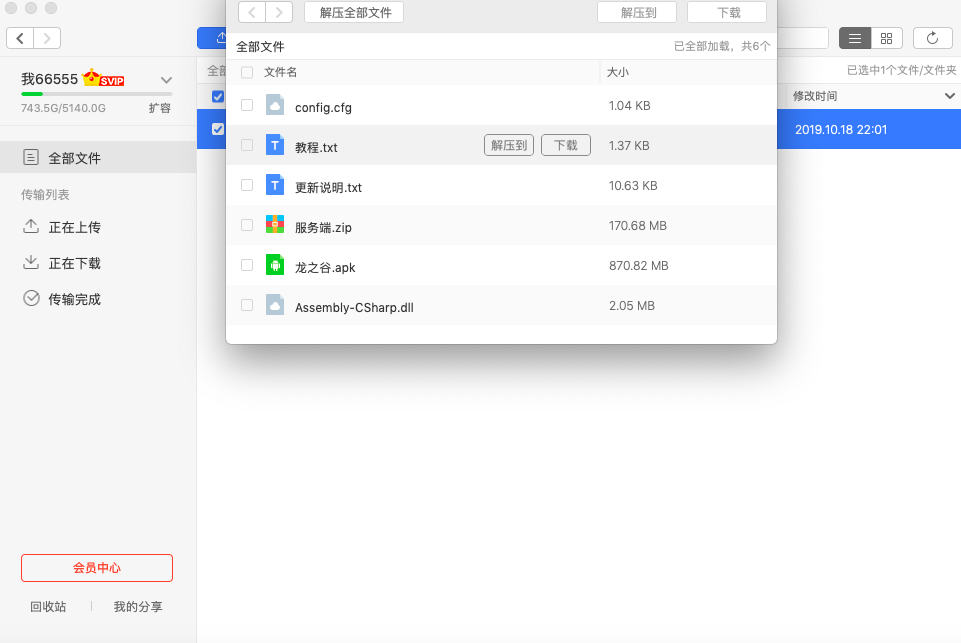Open 正在下载 in the sidebar

click(74, 263)
